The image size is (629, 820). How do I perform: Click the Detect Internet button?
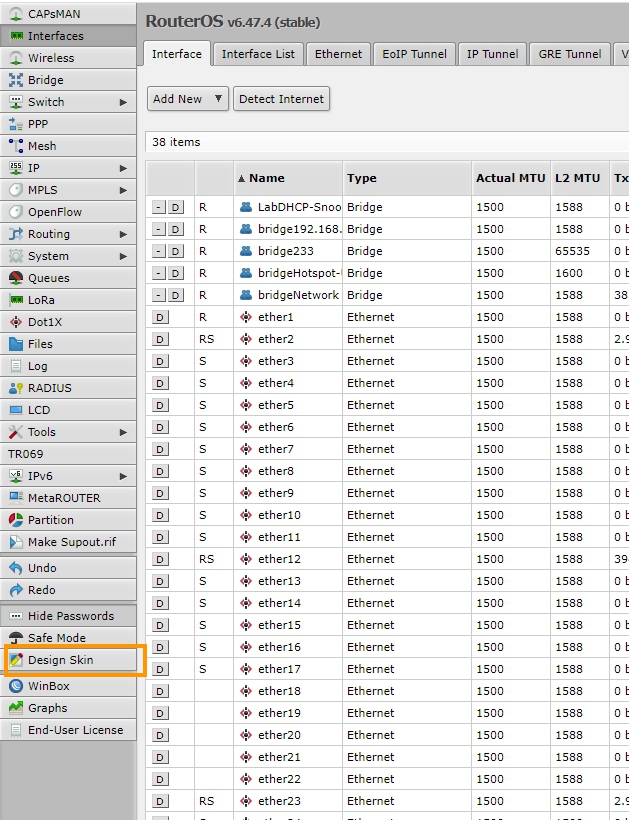coord(281,99)
